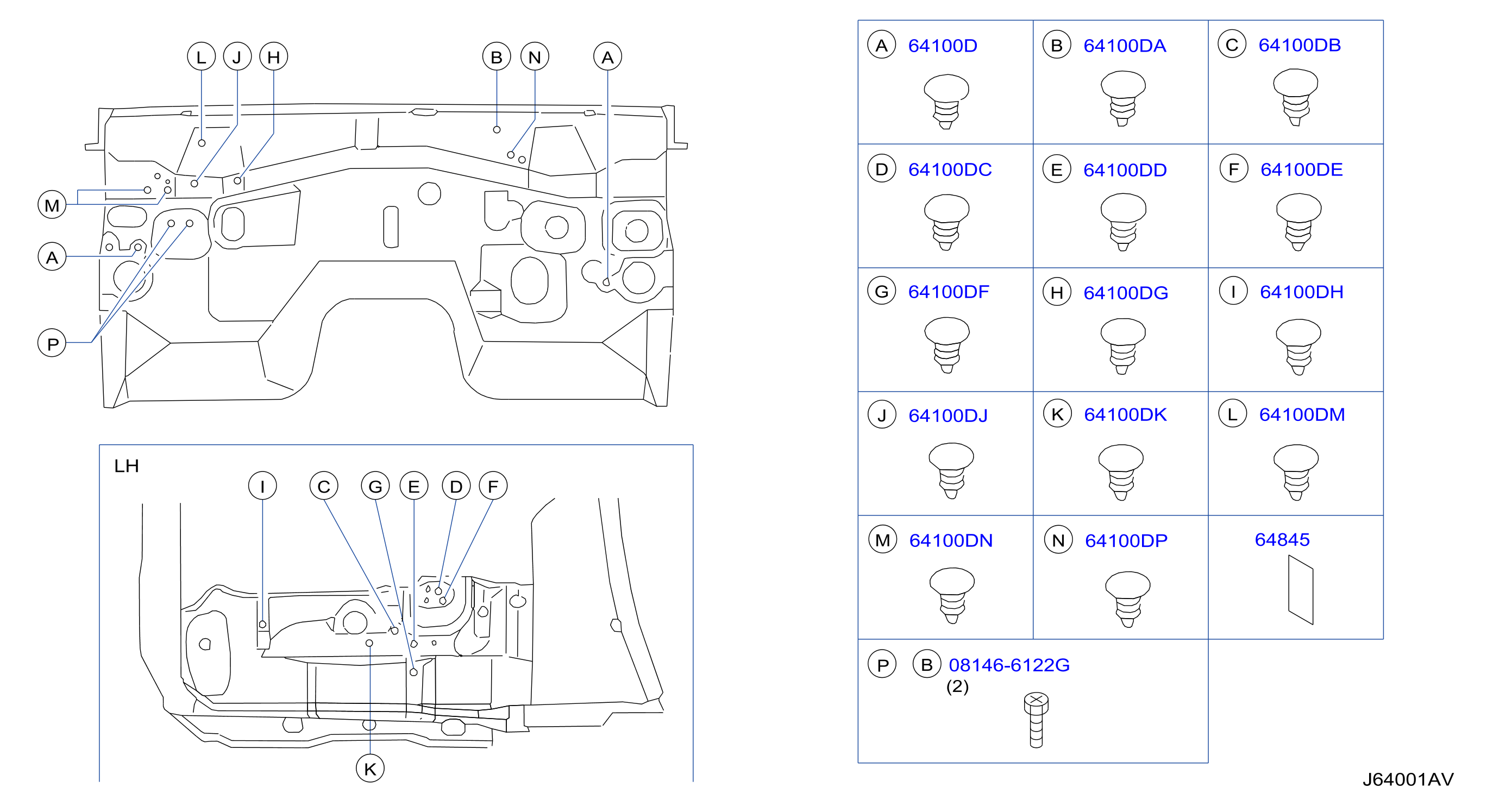
Task: Click the clip icon under 64100DN
Action: click(x=952, y=595)
